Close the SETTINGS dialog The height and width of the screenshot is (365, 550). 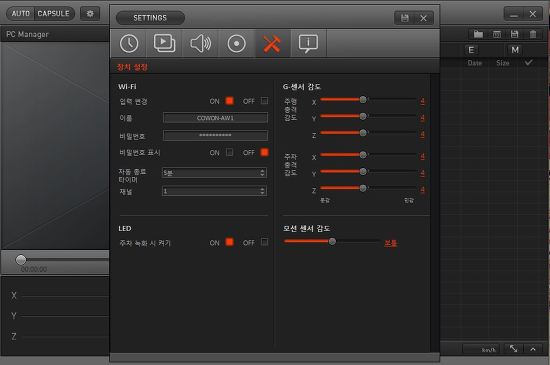tap(423, 18)
